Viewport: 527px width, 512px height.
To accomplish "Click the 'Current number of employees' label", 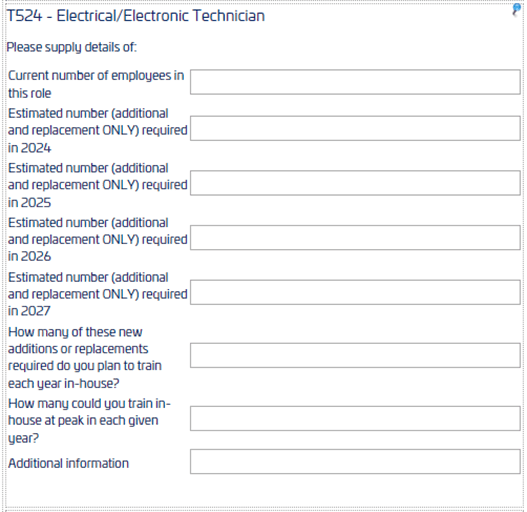I will [x=96, y=84].
